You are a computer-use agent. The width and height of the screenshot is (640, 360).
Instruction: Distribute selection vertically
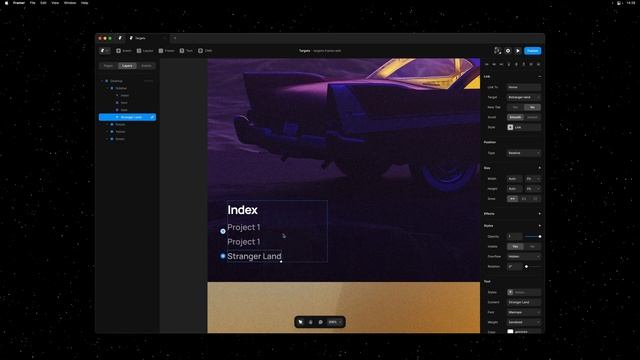538,64
